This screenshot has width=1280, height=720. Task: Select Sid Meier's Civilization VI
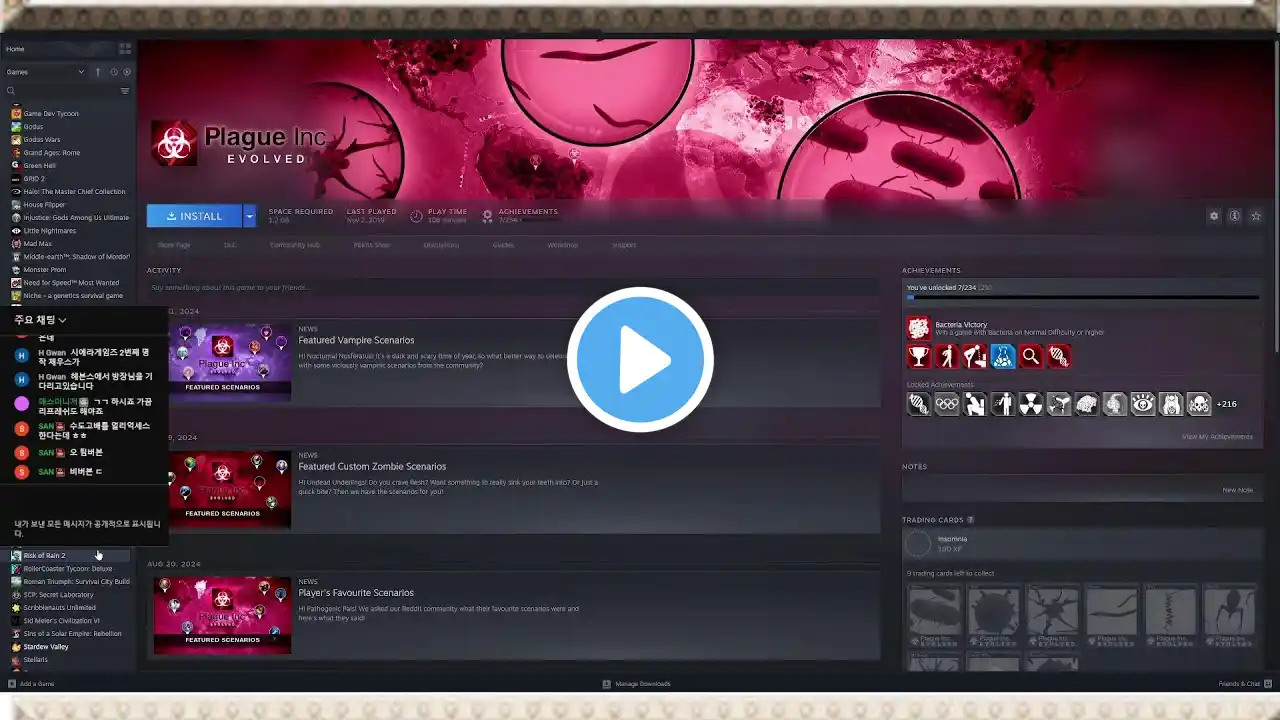tap(61, 621)
